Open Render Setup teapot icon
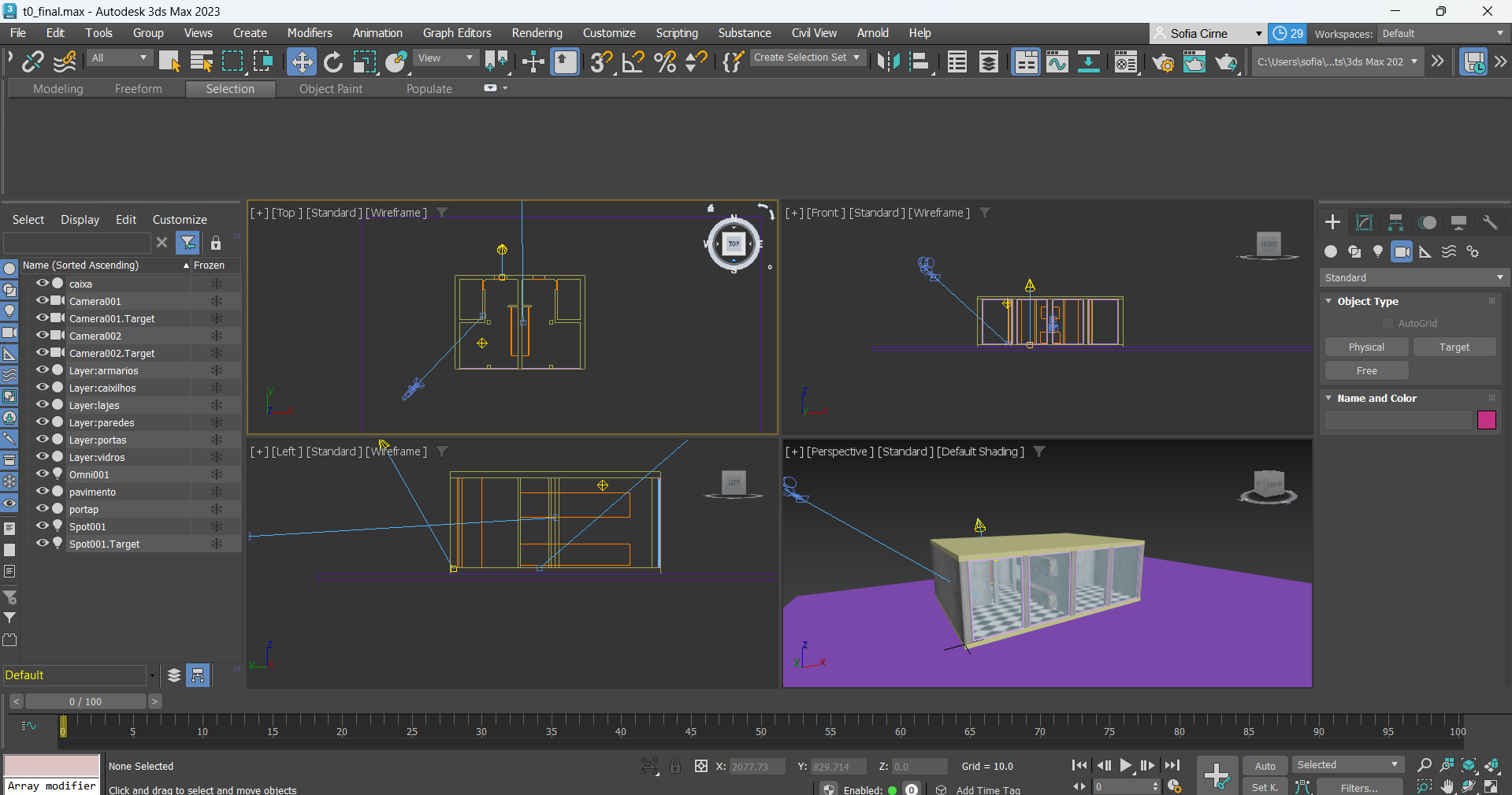1512x795 pixels. [1163, 61]
